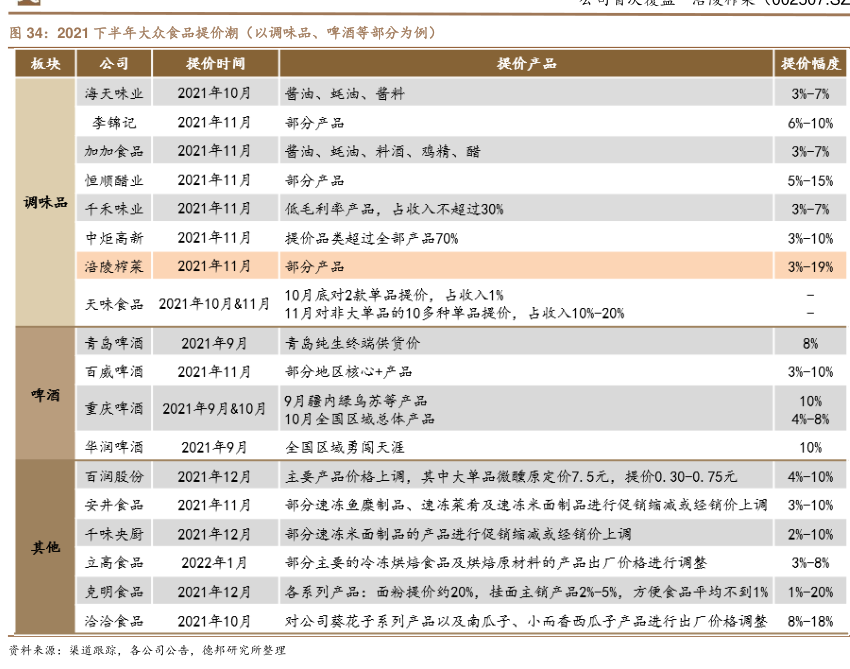This screenshot has height=669, width=850.
Task: Select company name "天味食品"
Action: click(114, 304)
